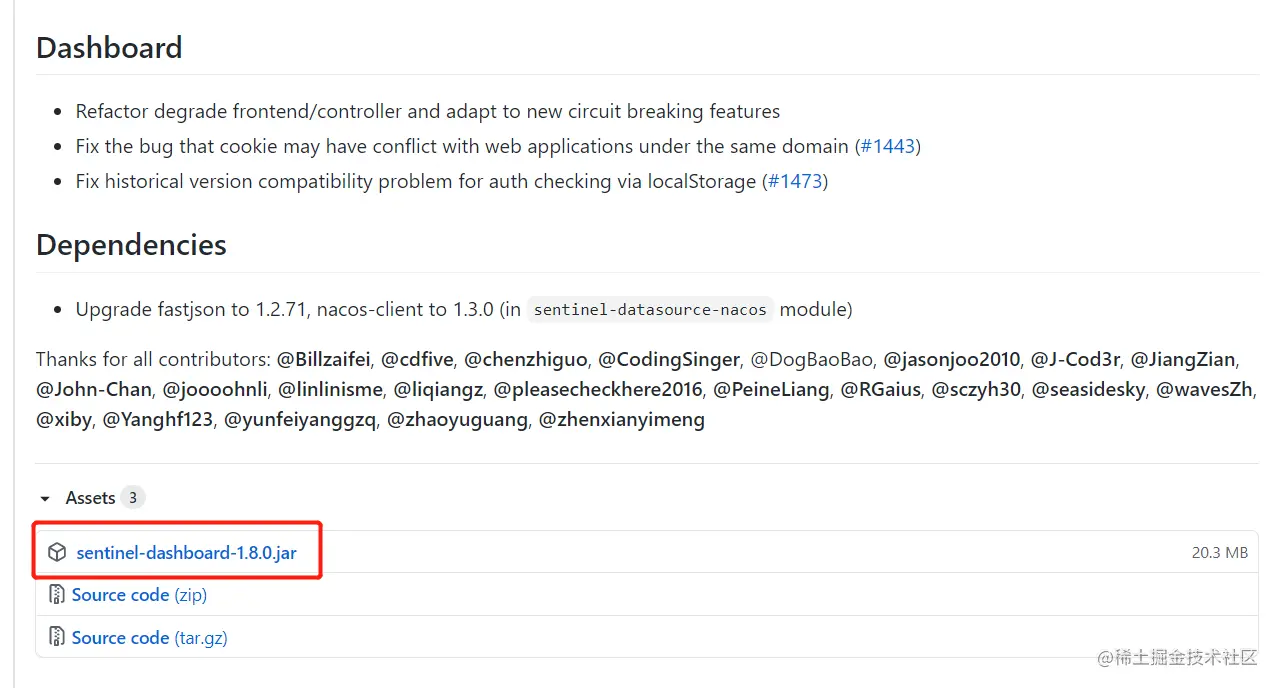Visit @cdfive user profile
The image size is (1278, 688).
417,359
